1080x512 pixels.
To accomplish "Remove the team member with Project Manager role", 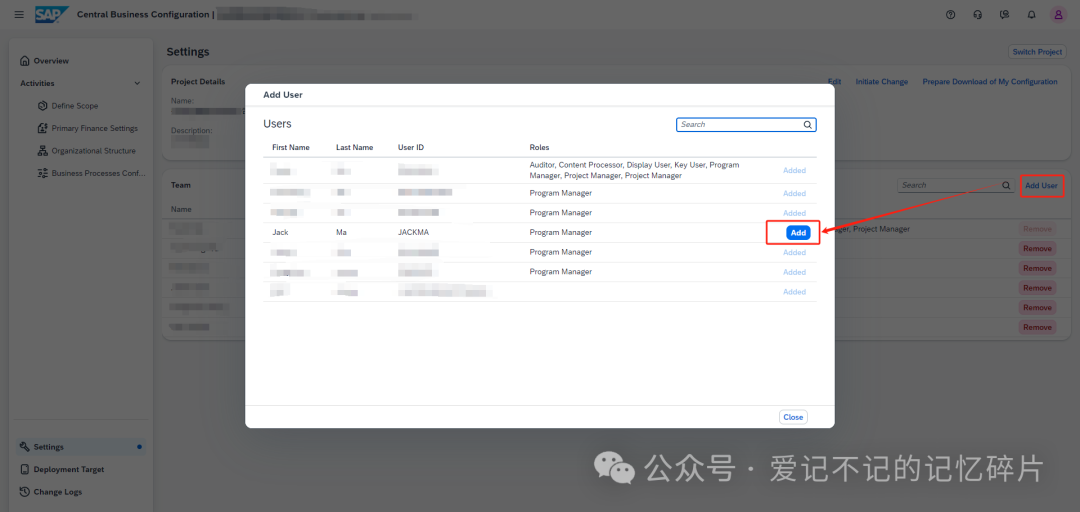I will pyautogui.click(x=1037, y=229).
